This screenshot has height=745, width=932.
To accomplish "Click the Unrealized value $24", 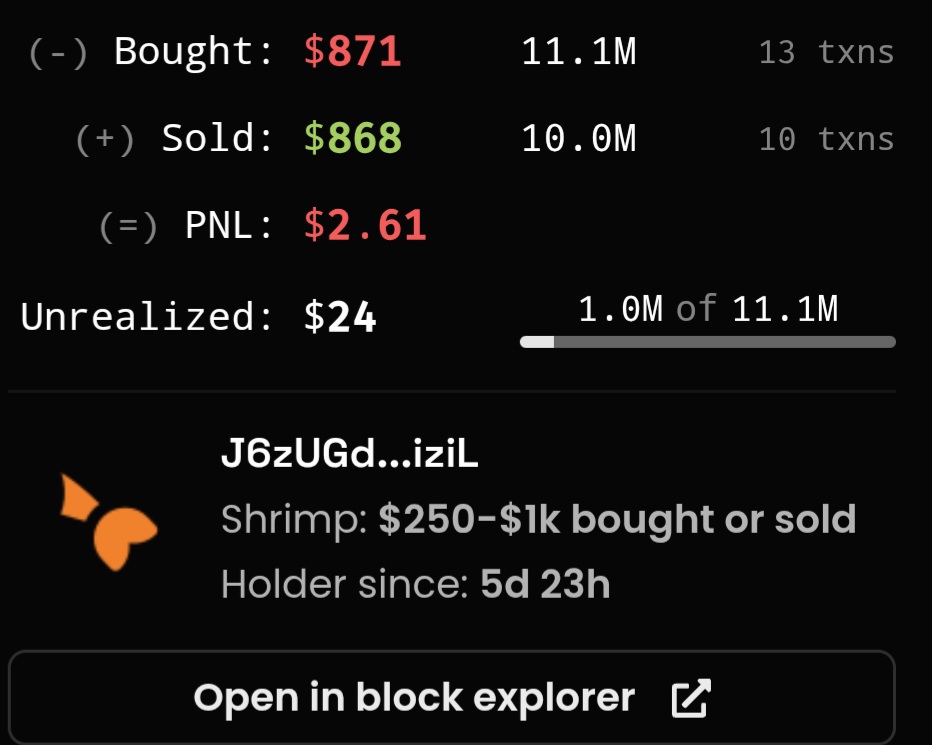I will point(340,316).
